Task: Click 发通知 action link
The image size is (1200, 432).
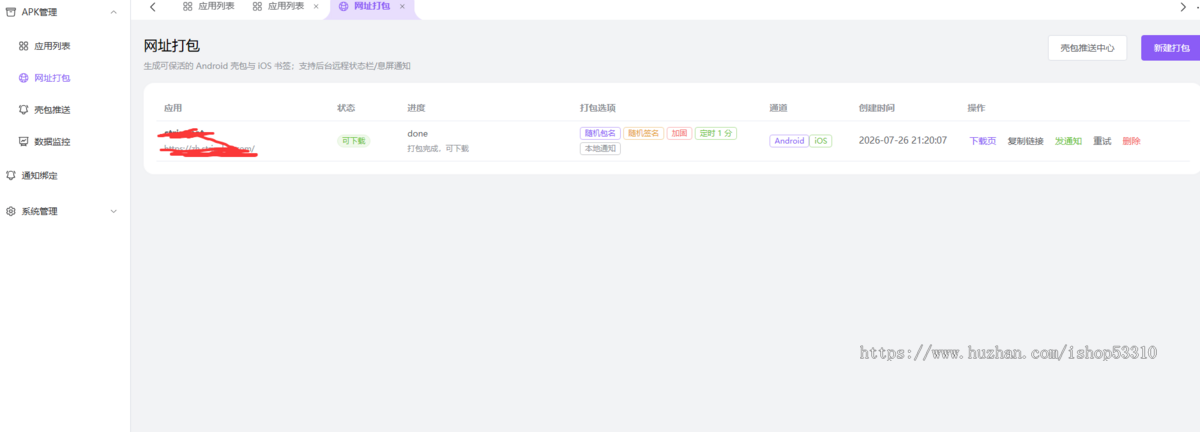Action: click(x=1068, y=141)
